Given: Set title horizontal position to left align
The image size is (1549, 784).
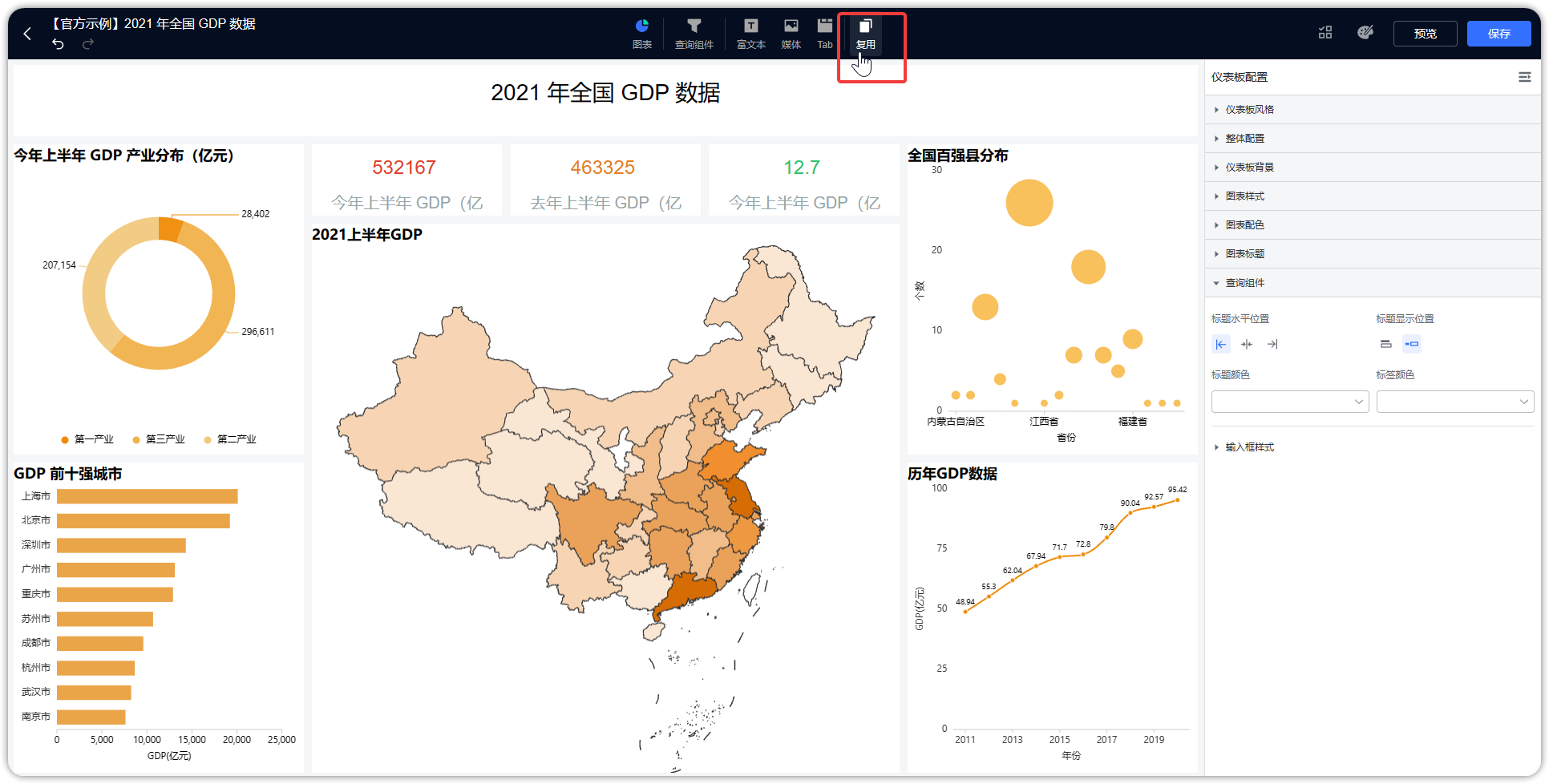Looking at the screenshot, I should [1221, 344].
